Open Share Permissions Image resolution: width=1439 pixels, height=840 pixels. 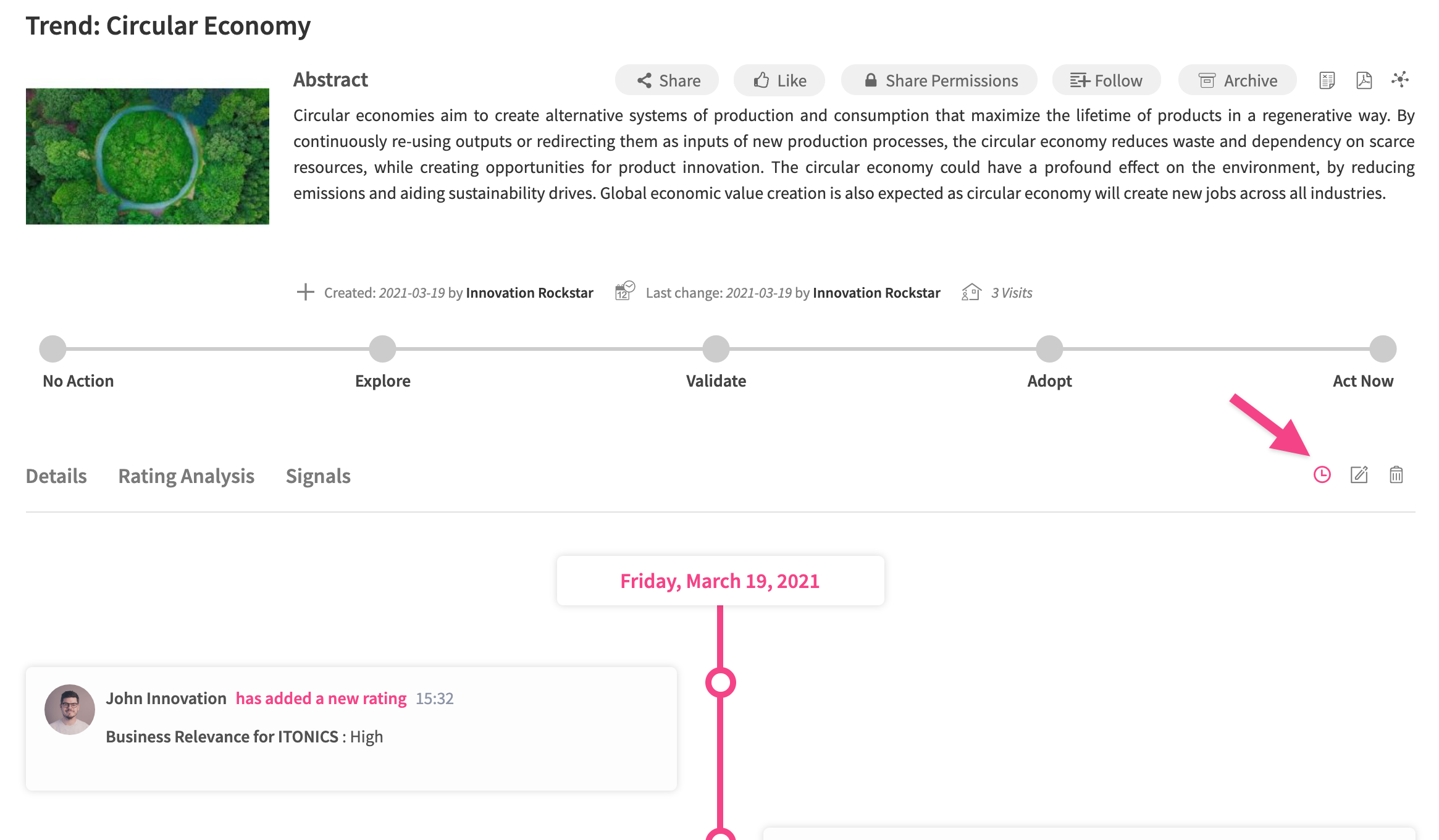(x=939, y=80)
